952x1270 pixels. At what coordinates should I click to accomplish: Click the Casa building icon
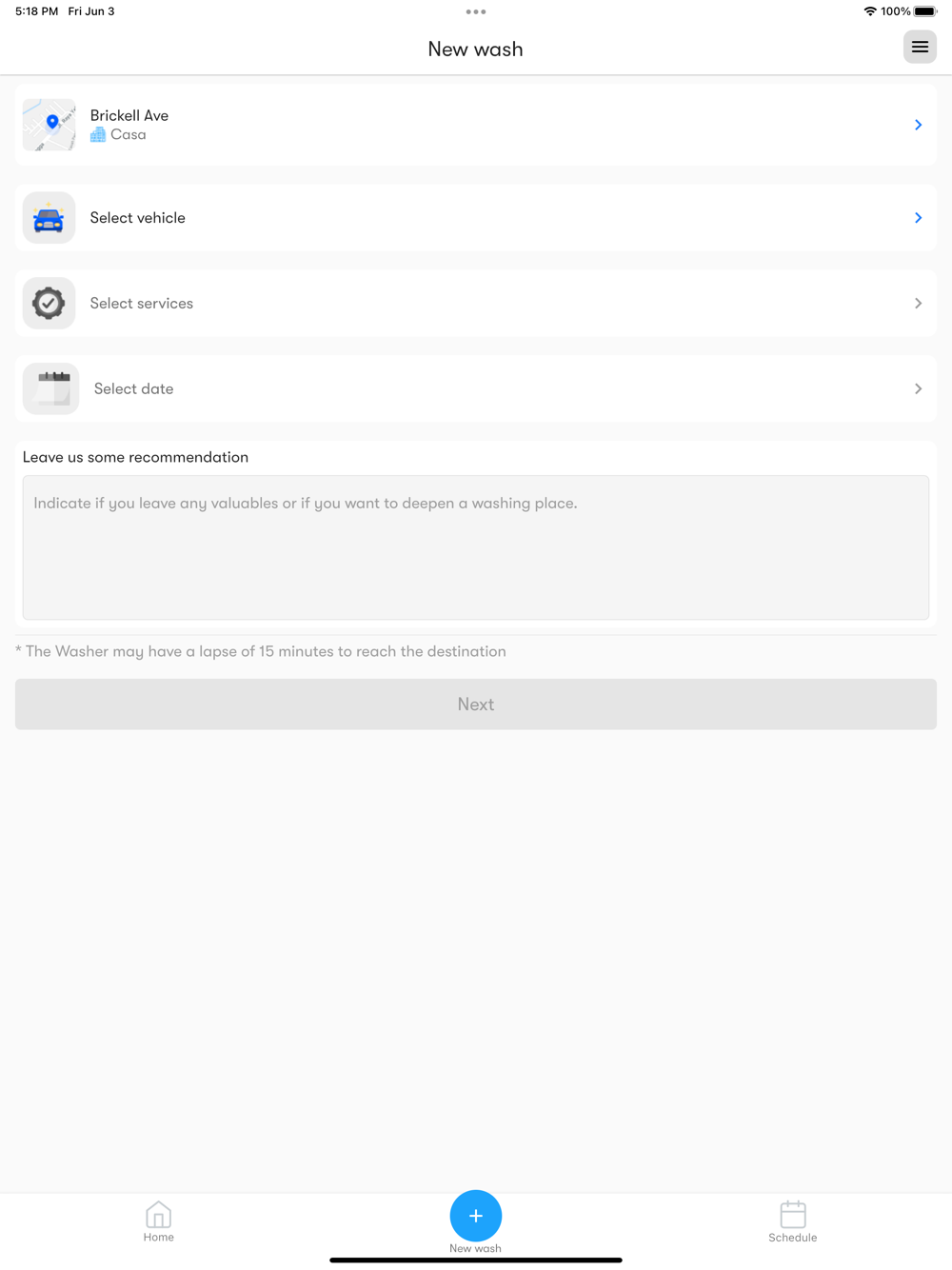click(98, 135)
